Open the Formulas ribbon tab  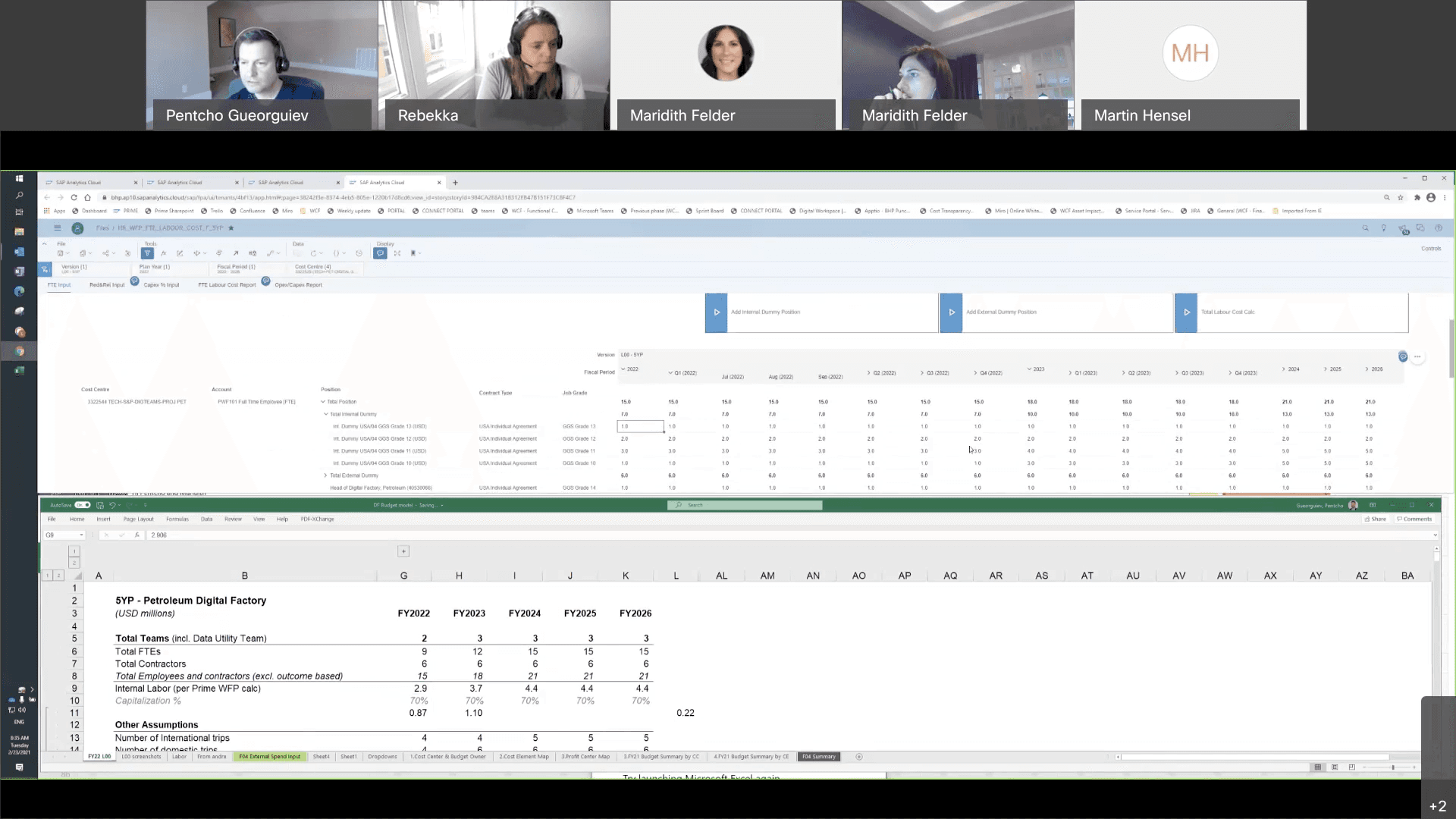point(177,519)
